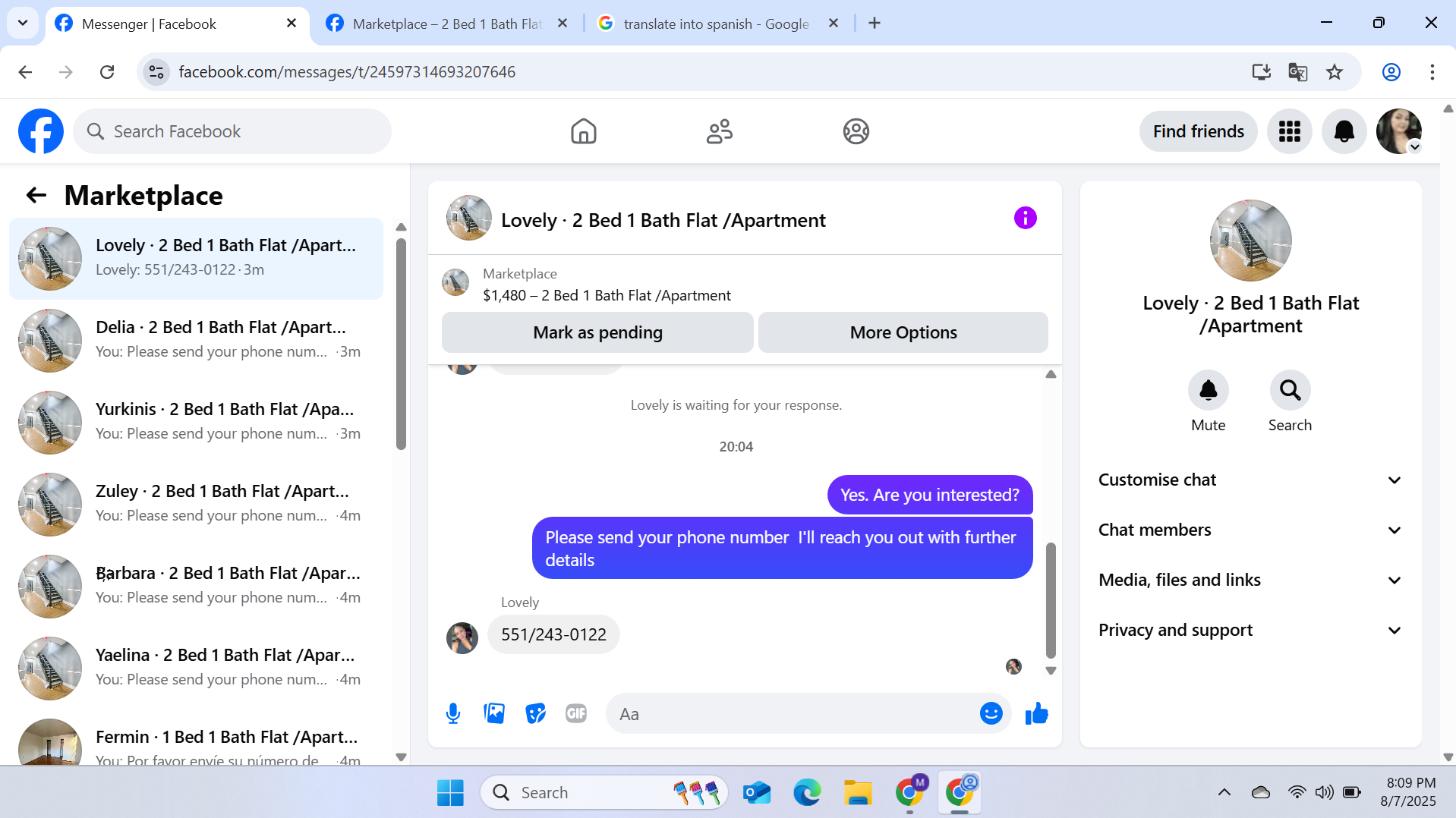Viewport: 1456px width, 818px height.
Task: Click More Options button
Action: 903,332
